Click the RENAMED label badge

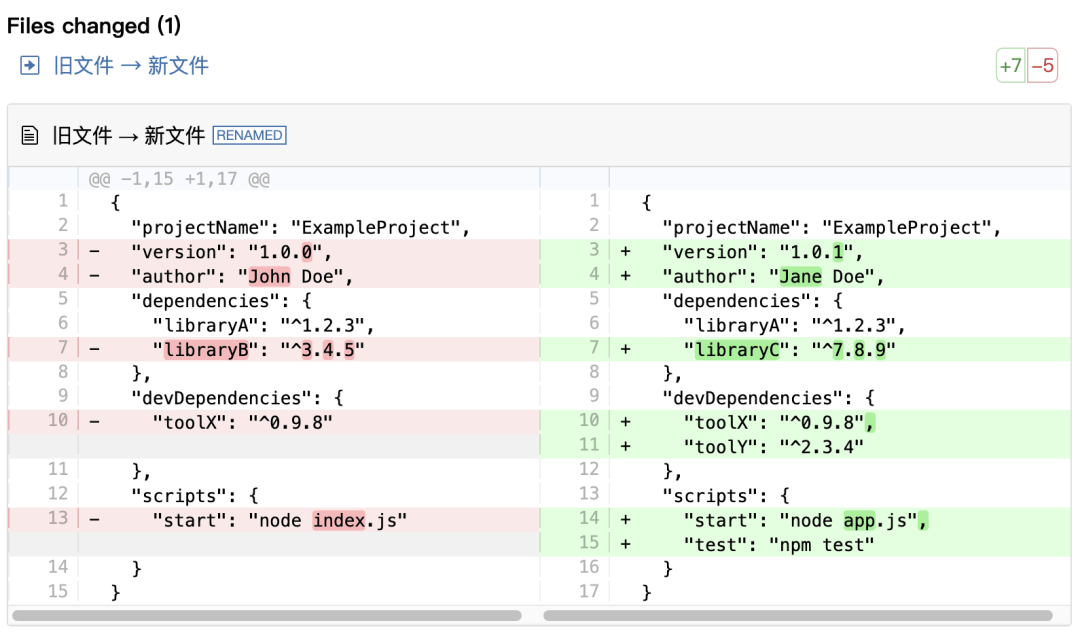[x=249, y=135]
